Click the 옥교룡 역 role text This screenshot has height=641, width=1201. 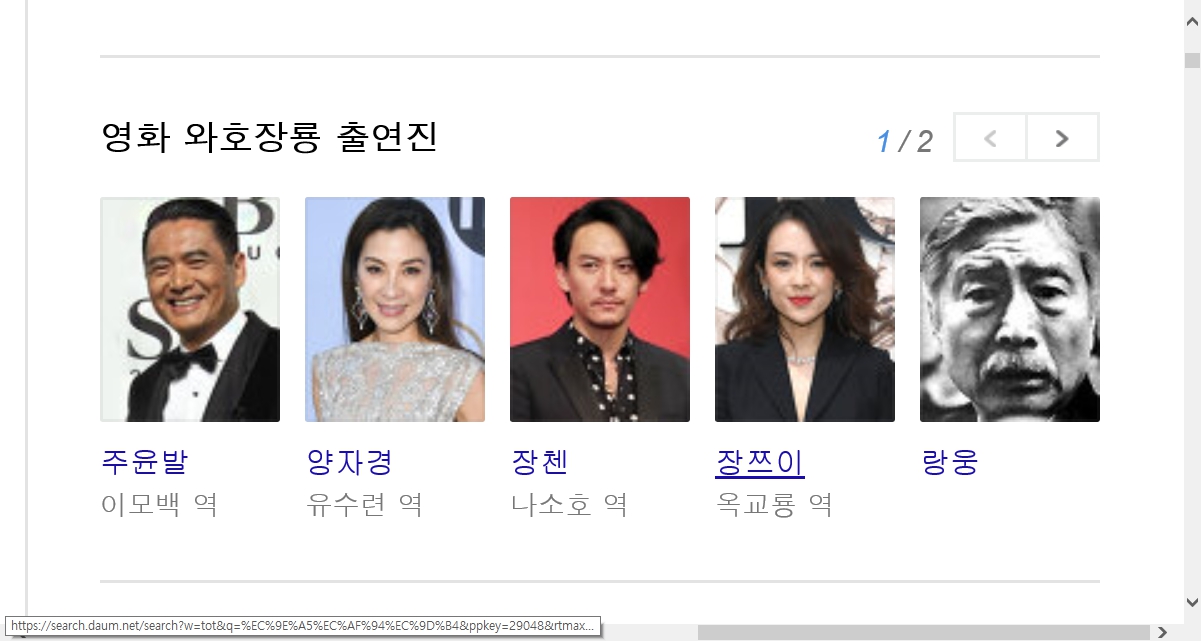pos(774,504)
